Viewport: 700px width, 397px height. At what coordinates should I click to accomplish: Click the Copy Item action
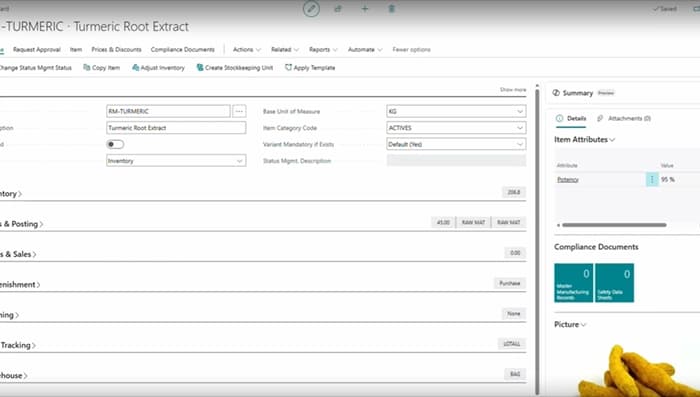coord(102,67)
